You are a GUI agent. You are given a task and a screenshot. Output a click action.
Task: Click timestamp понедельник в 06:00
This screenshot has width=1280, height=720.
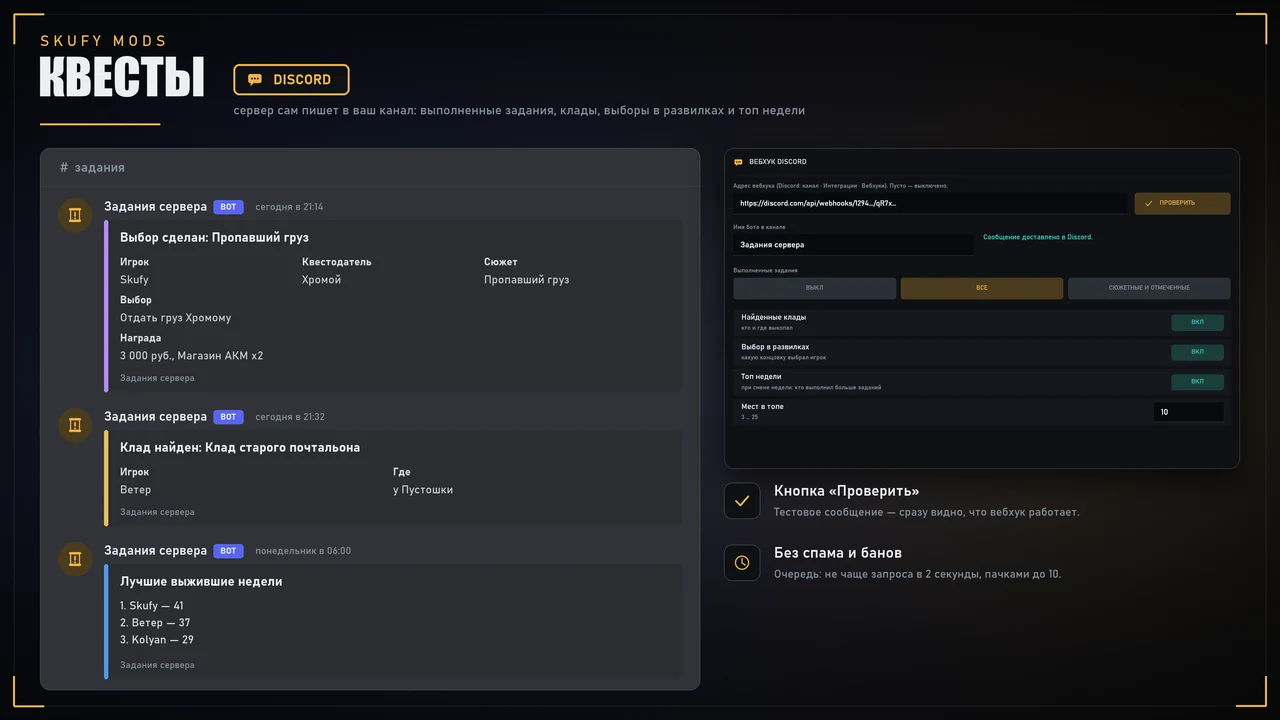pyautogui.click(x=303, y=551)
